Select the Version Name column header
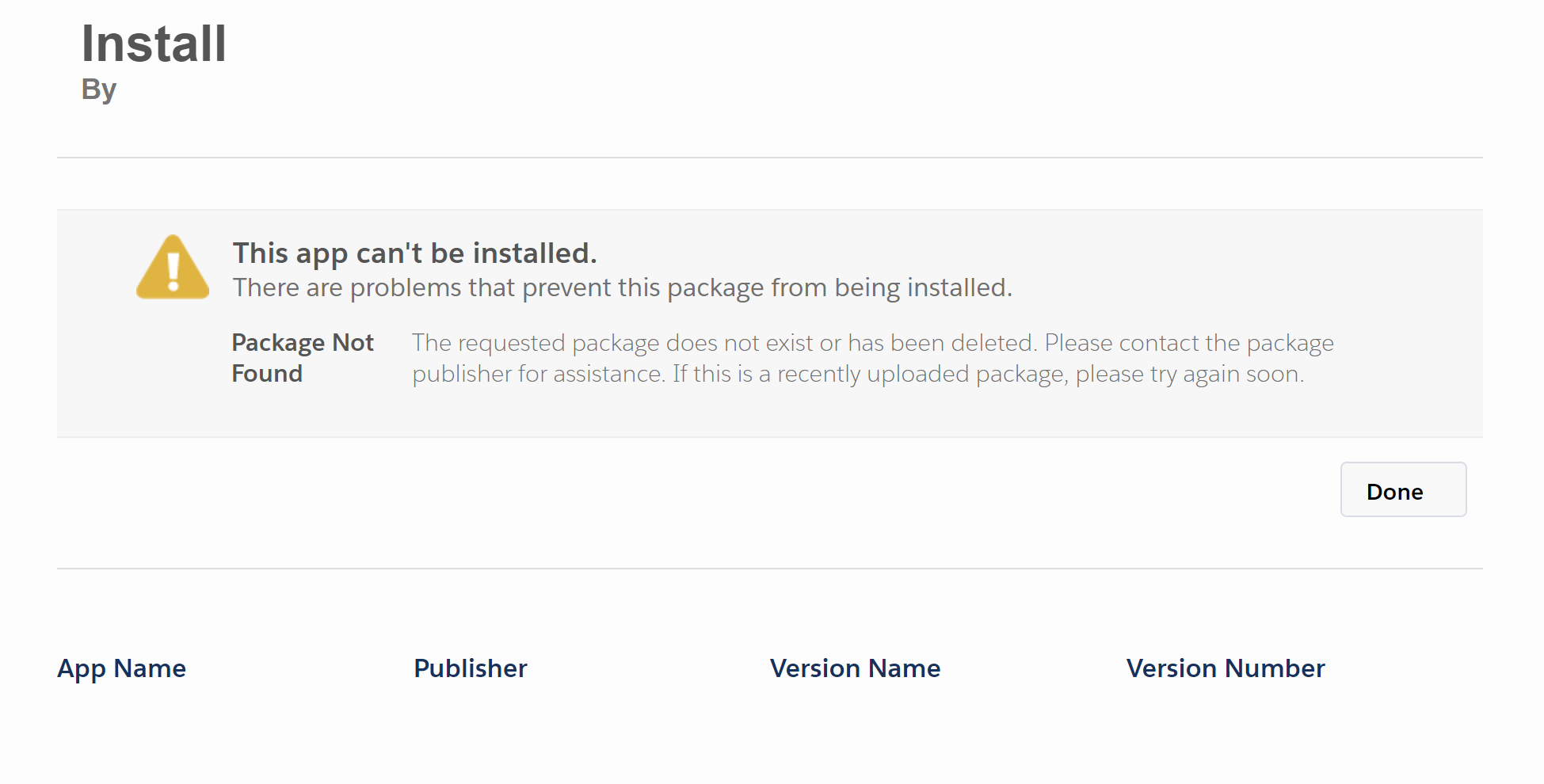Screen dimensions: 1544x784 (855, 668)
